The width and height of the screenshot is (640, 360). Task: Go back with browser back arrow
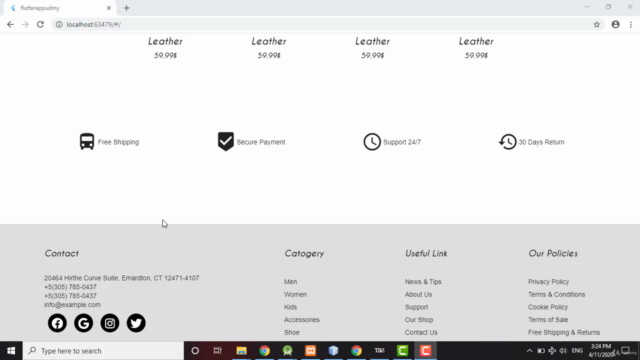click(10, 24)
